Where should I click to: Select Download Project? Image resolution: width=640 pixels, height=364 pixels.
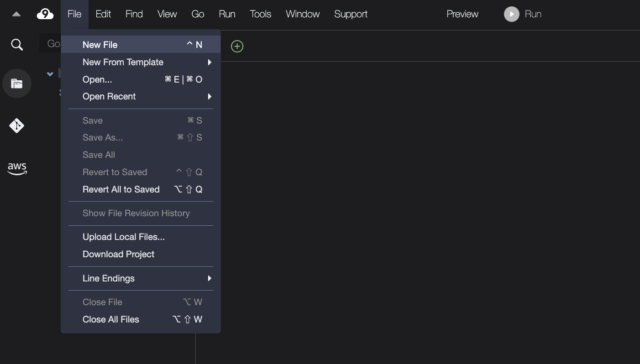point(141,254)
